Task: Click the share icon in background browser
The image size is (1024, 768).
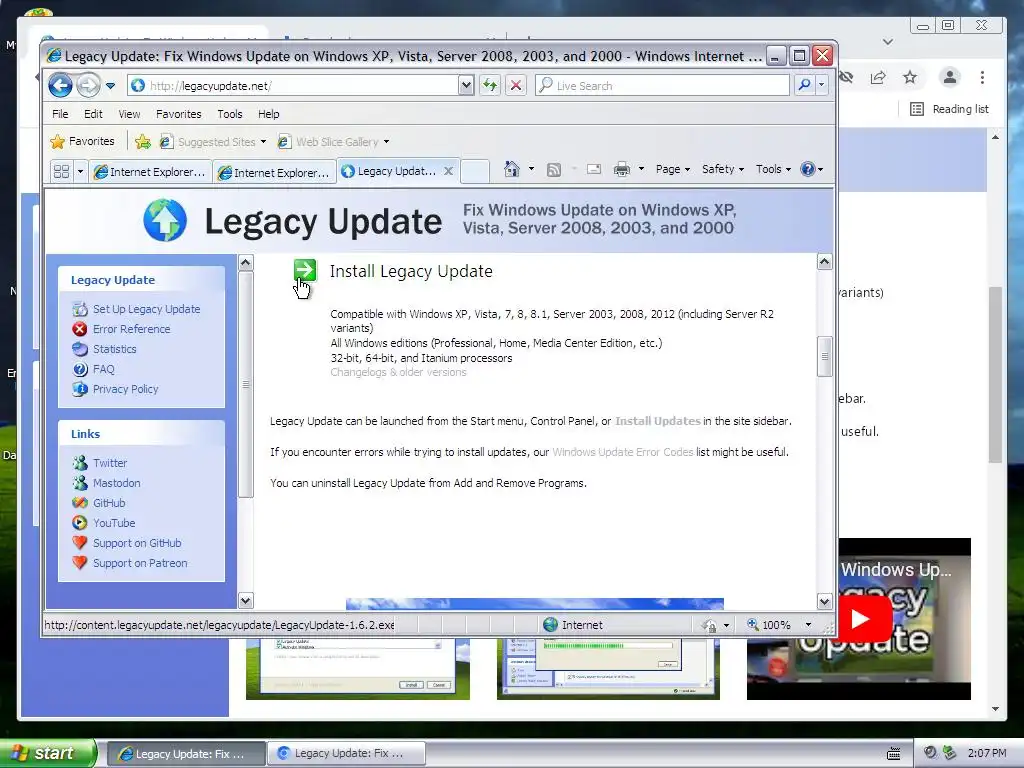Action: pos(878,78)
